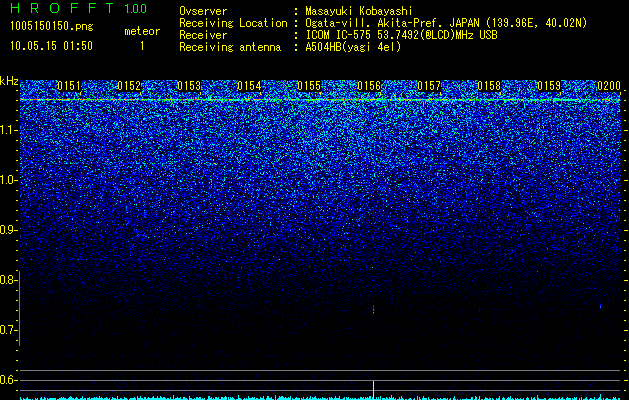Click the 0.6 kHz axis label
Screen dimensions: 629x400
(7, 380)
